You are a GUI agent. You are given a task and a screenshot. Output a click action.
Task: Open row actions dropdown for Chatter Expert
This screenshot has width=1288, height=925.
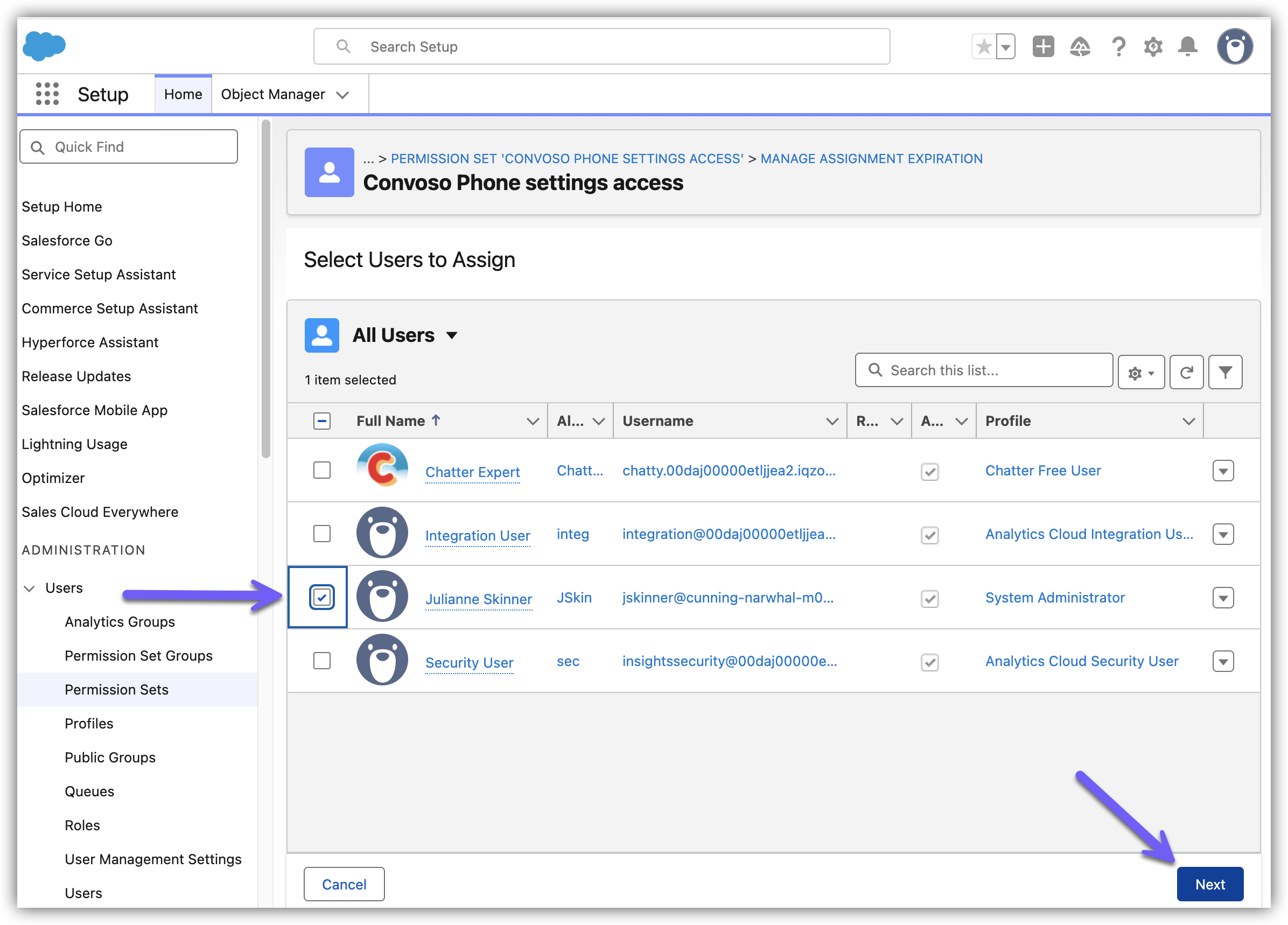[1223, 471]
